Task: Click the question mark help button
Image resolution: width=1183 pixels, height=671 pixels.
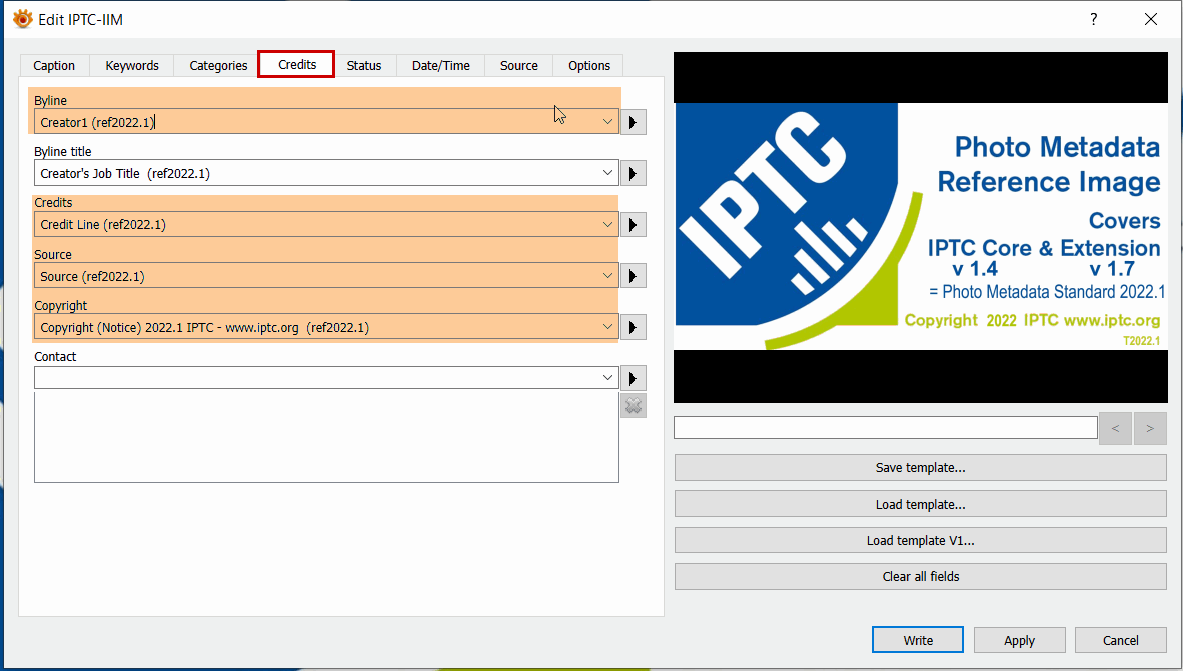Action: [x=1093, y=19]
